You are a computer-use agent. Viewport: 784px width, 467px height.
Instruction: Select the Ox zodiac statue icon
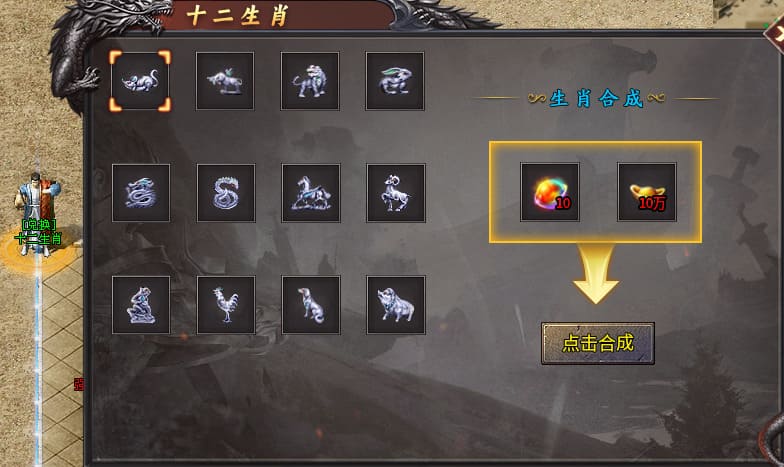(225, 81)
